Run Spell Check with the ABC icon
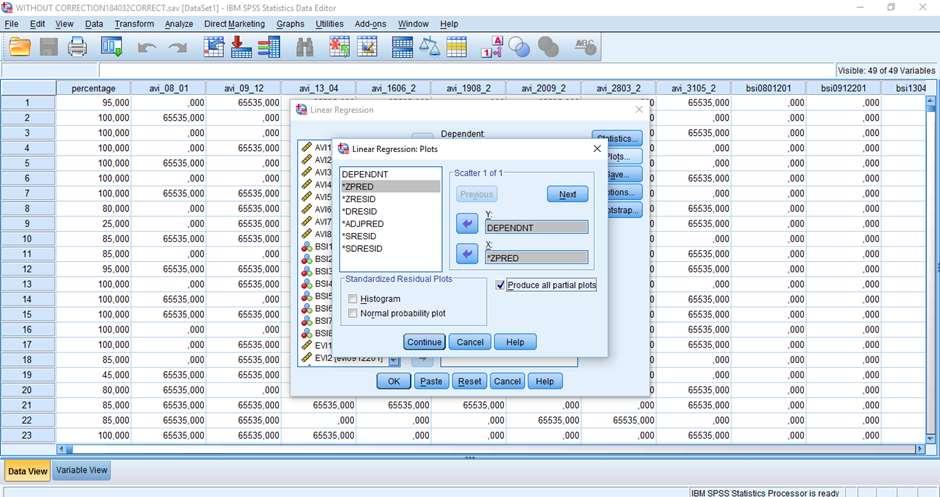Screen dimensions: 940x497 pos(585,47)
